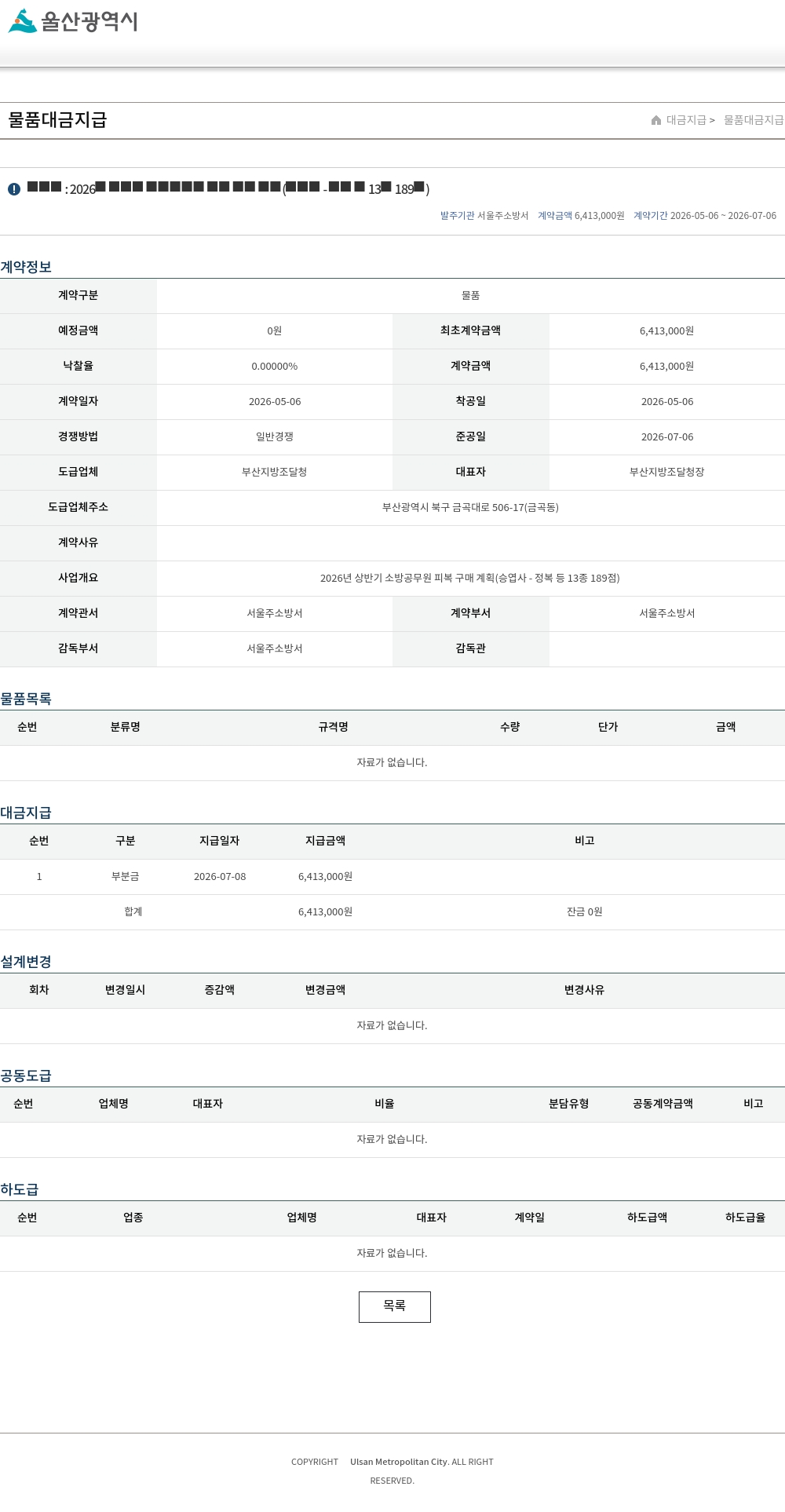Select the 물품대금지급 page heading

click(x=57, y=120)
